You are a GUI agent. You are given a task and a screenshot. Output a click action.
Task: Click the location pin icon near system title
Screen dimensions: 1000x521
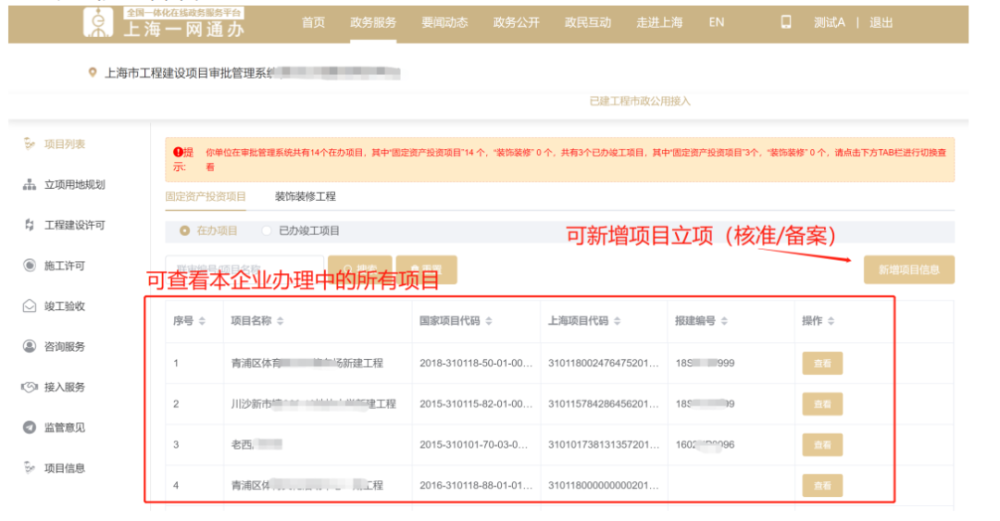pos(92,73)
